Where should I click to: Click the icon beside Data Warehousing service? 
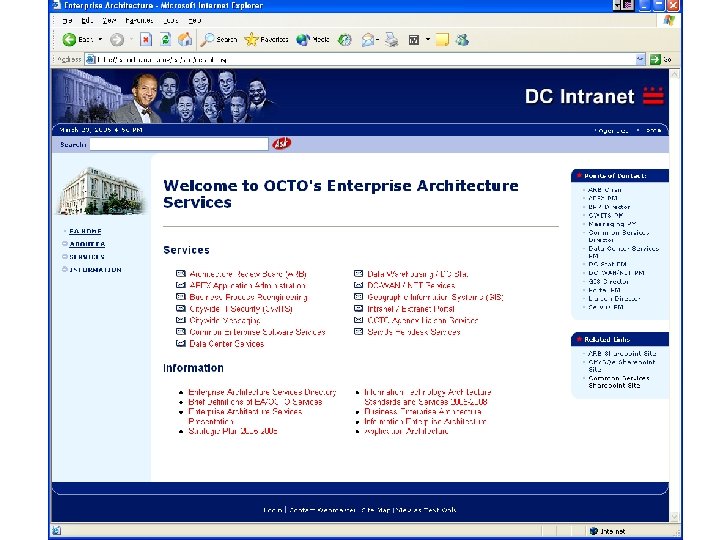(359, 274)
